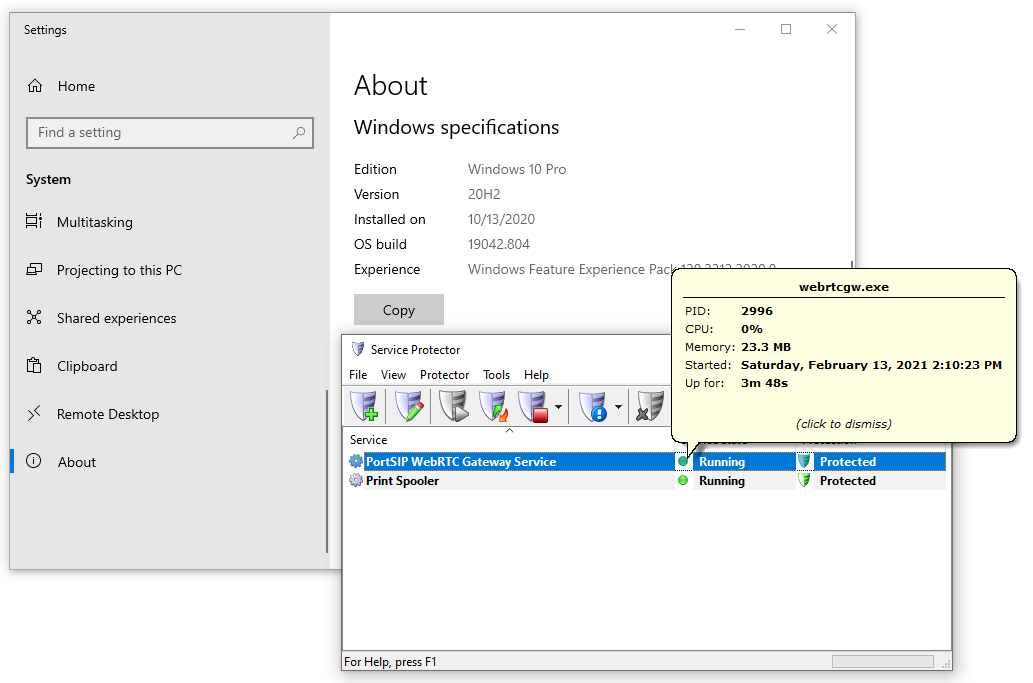This screenshot has width=1033, height=683.
Task: Open the Protector menu
Action: (x=445, y=375)
